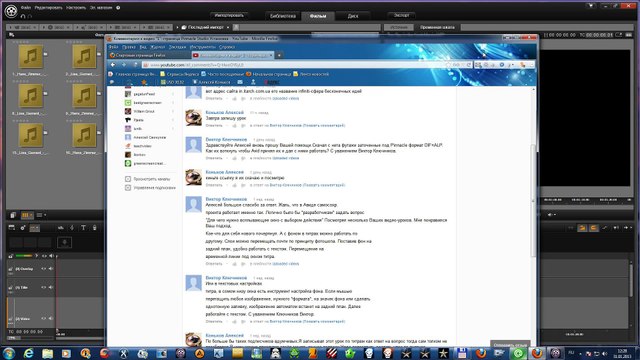Image resolution: width=640 pixels, height=360 pixels.
Task: Select the first music clip thumbnail in library
Action: tap(31, 56)
